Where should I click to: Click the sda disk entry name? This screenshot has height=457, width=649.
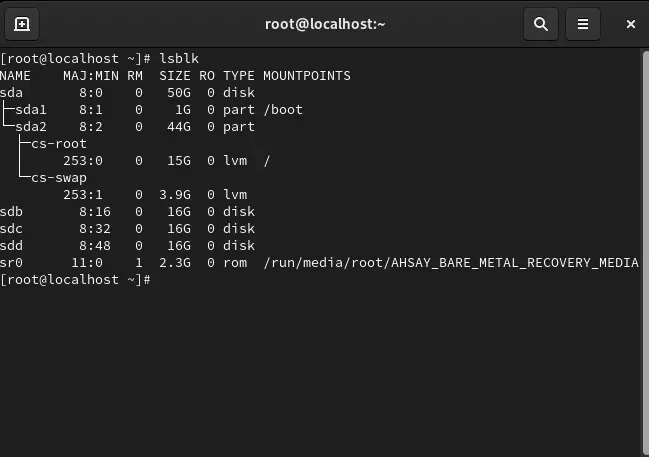[12, 93]
